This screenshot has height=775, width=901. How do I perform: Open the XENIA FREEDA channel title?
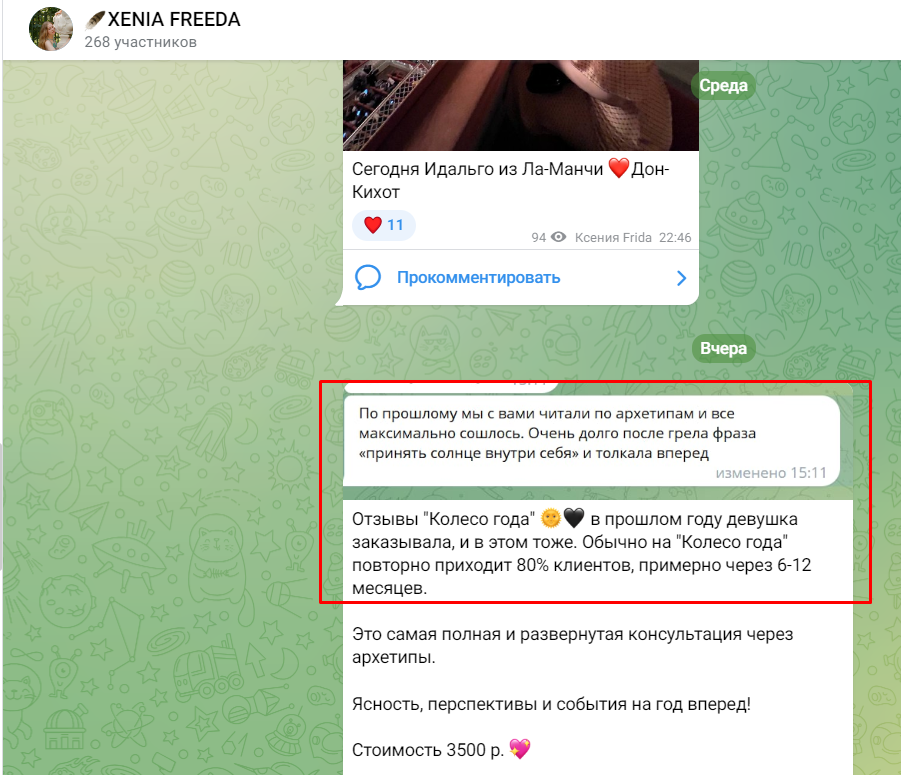[x=174, y=20]
